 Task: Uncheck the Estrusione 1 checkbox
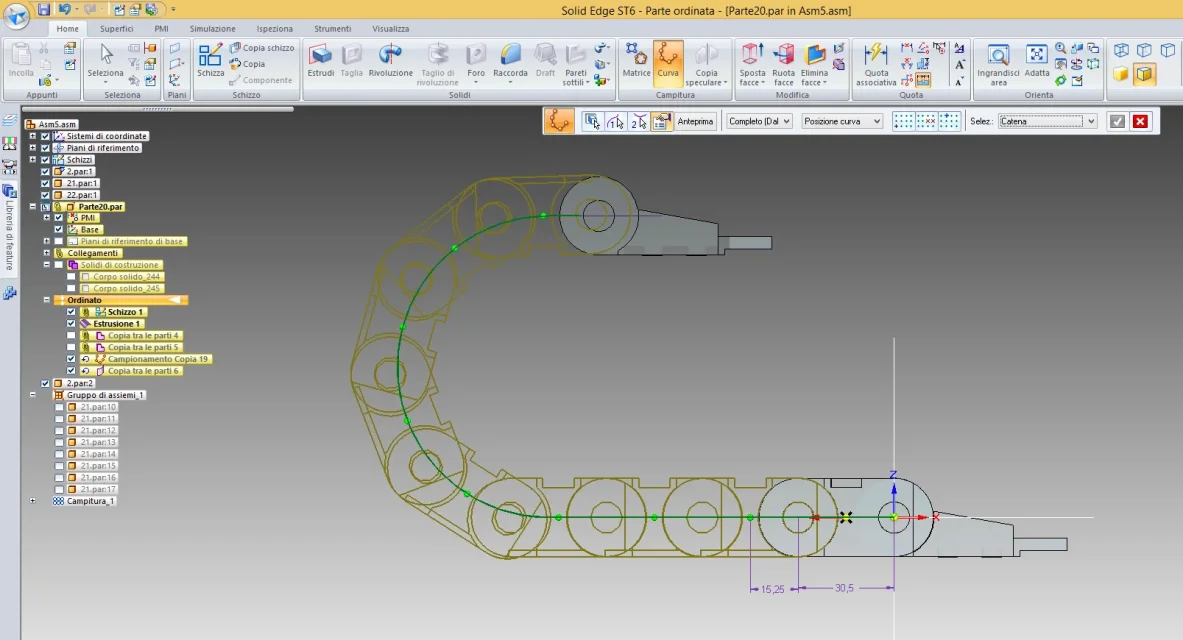click(x=71, y=324)
